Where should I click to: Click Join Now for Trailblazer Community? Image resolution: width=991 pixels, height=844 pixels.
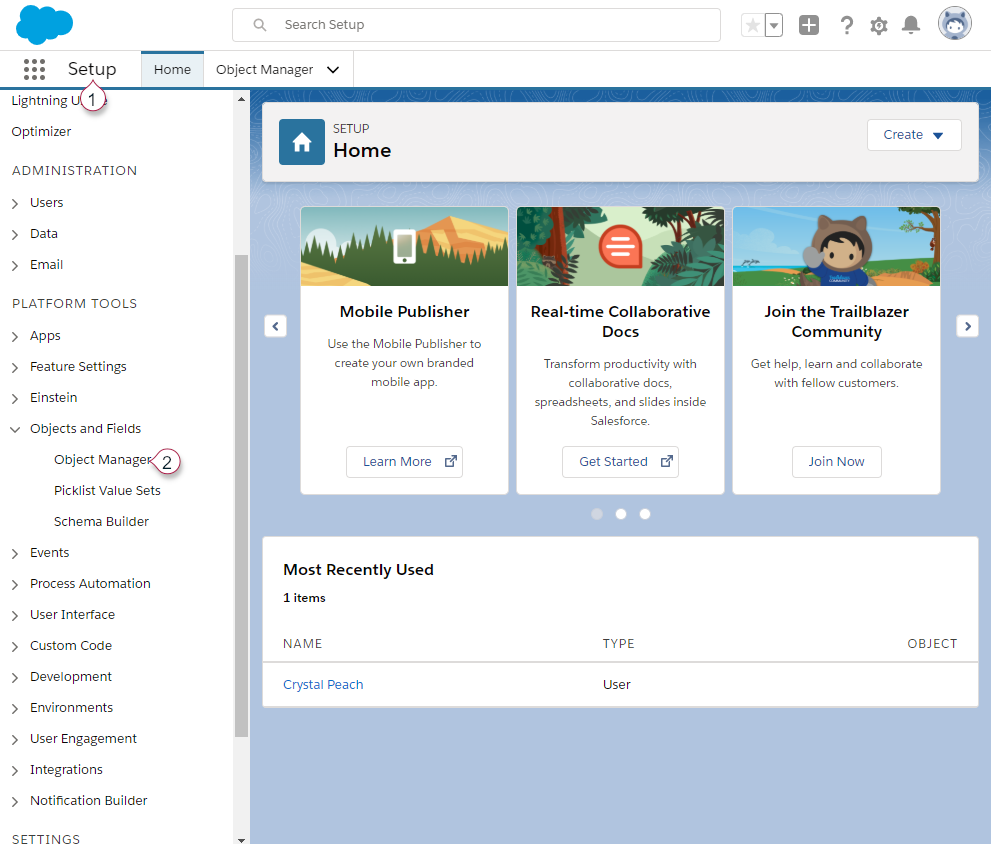pos(836,462)
